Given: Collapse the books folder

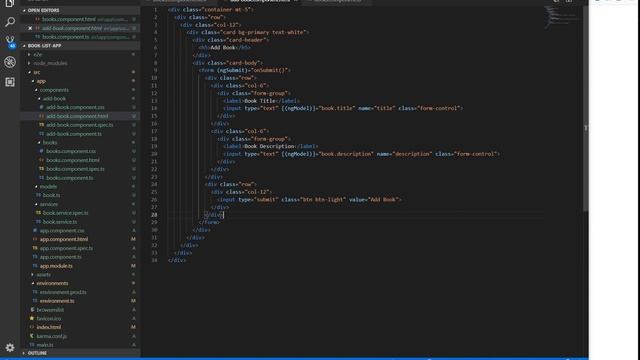Looking at the screenshot, I should tap(39, 142).
